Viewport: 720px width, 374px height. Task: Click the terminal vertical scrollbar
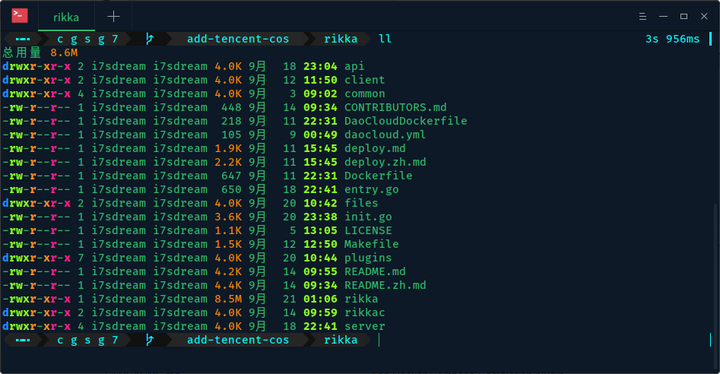click(x=716, y=287)
